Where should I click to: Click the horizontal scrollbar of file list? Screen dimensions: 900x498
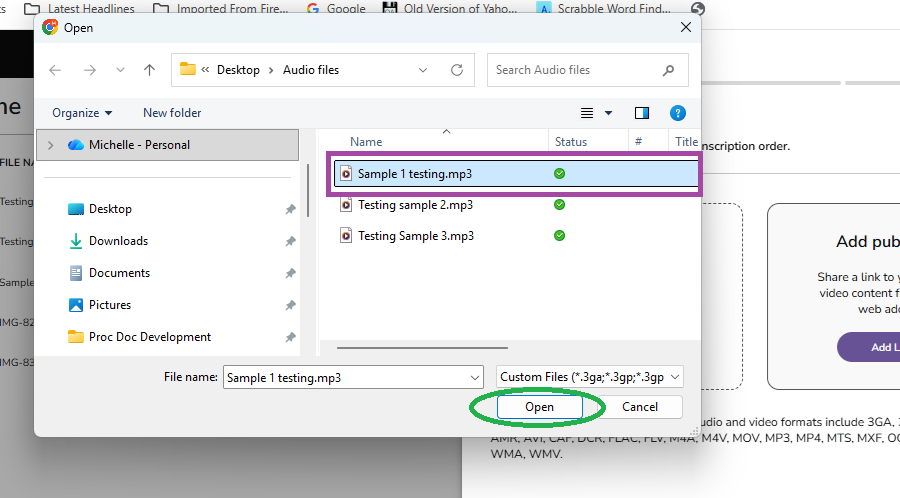point(422,348)
